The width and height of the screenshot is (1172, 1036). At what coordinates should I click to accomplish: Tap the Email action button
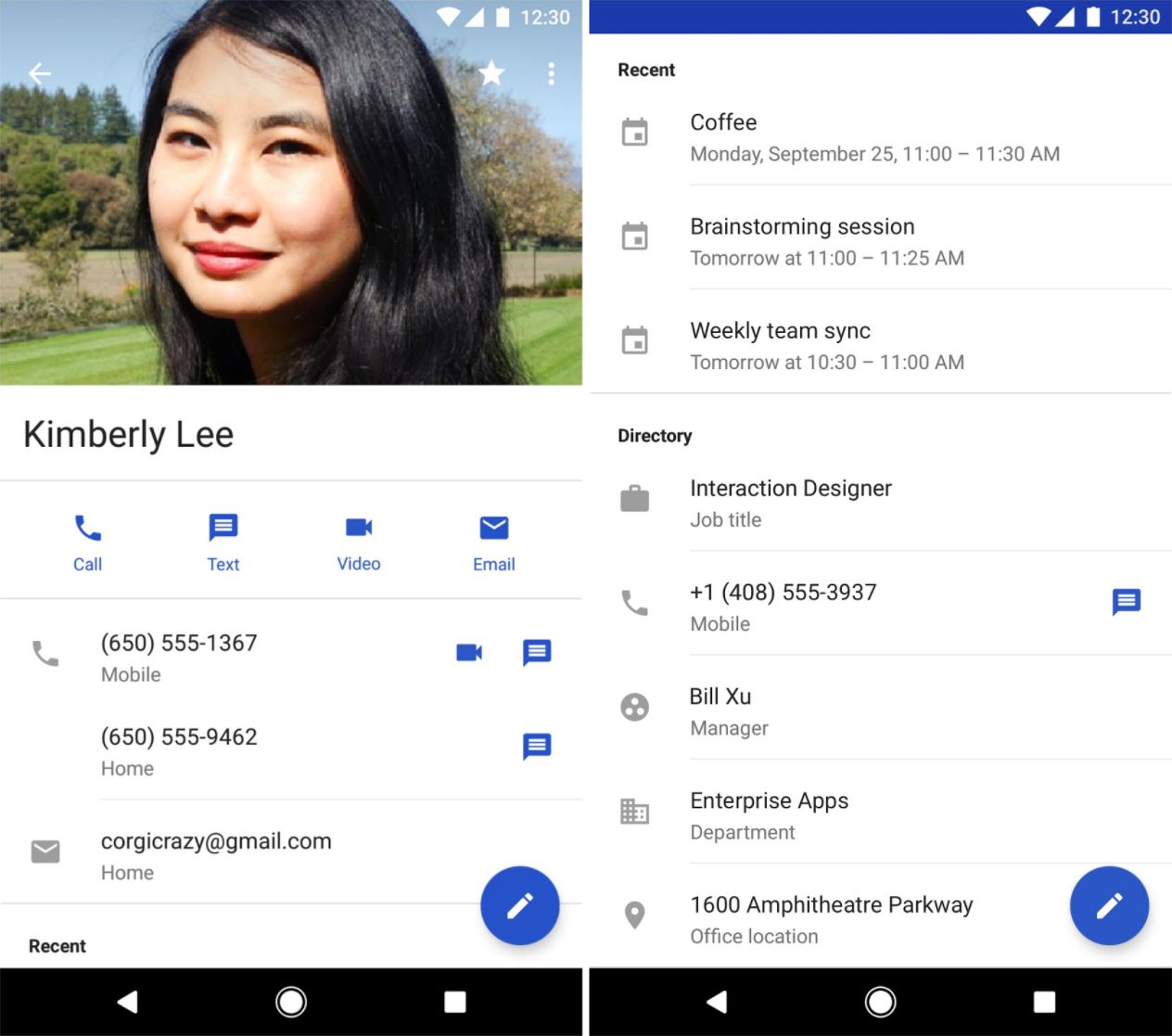(x=494, y=542)
